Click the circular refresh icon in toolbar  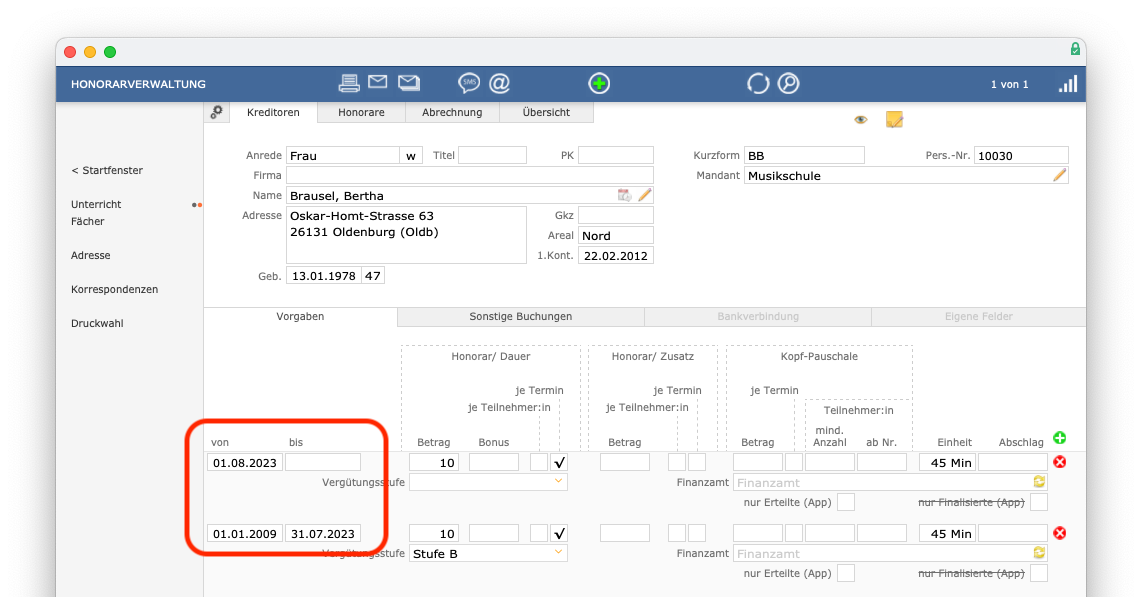coord(757,84)
